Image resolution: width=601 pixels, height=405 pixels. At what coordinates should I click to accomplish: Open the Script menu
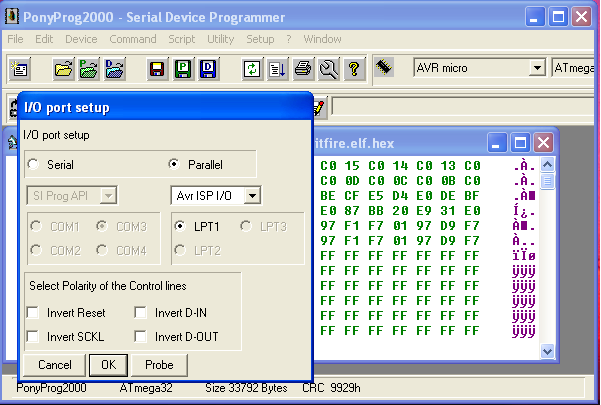coord(182,39)
